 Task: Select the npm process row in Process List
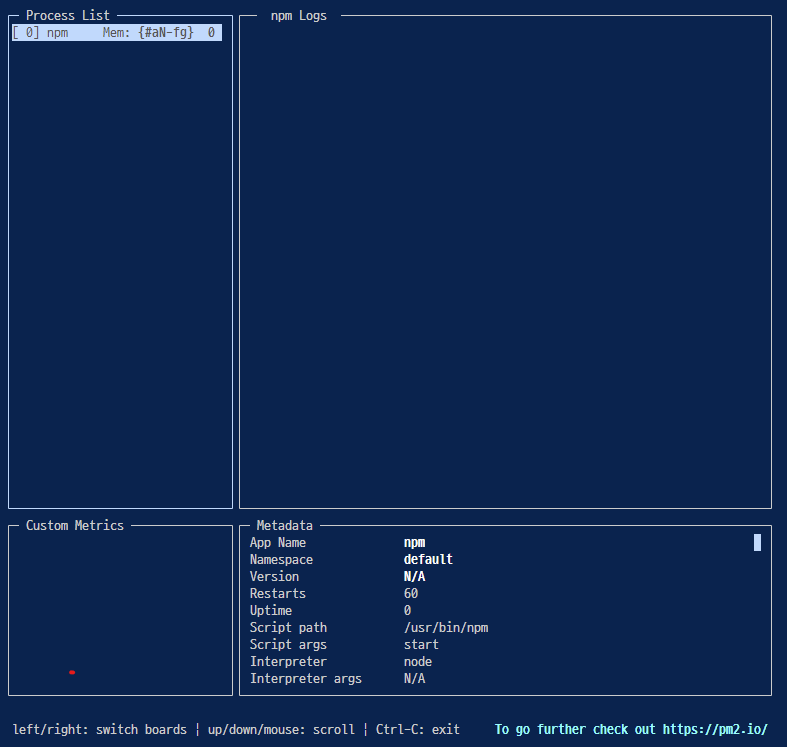117,33
